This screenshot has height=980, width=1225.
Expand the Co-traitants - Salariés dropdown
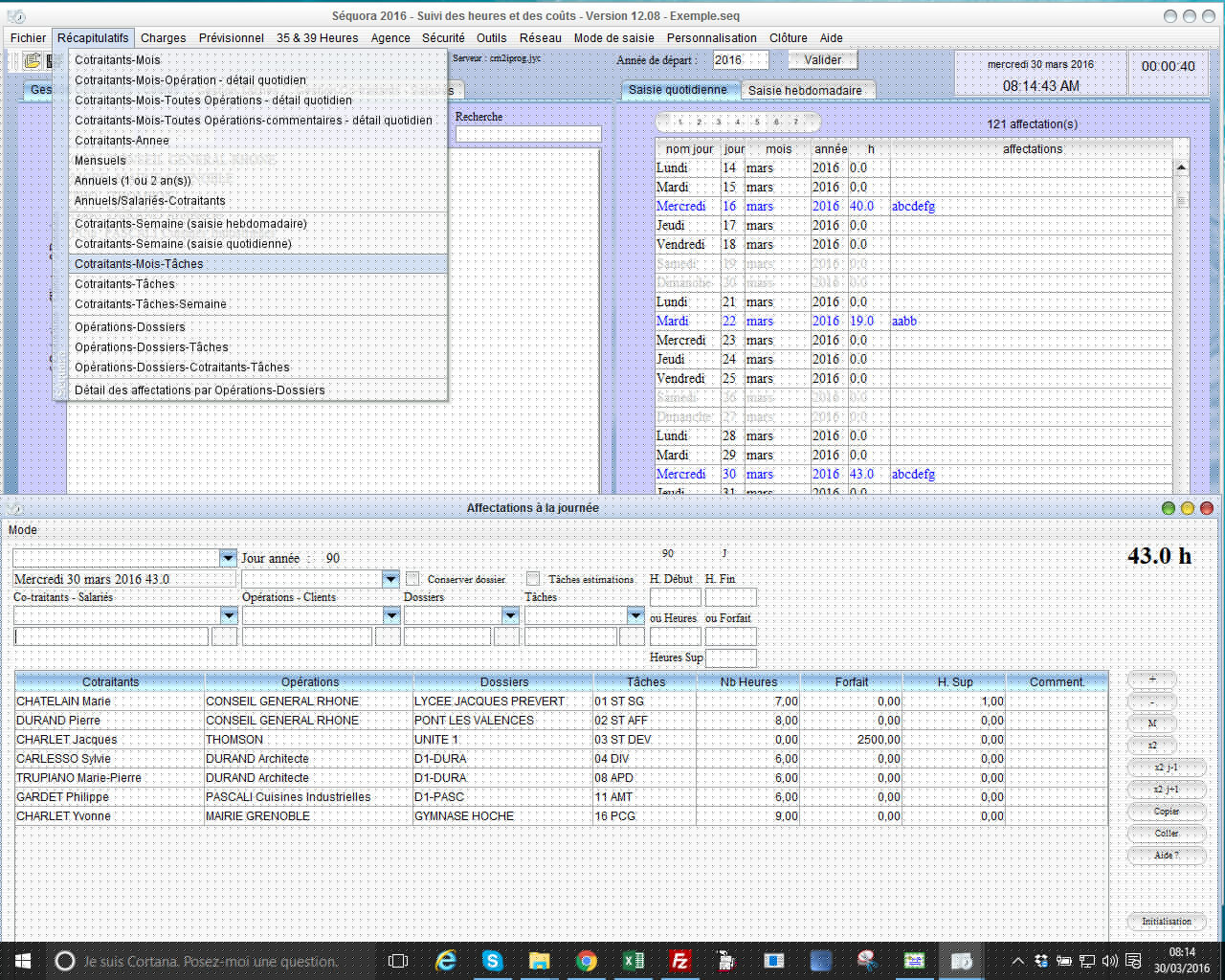point(228,615)
